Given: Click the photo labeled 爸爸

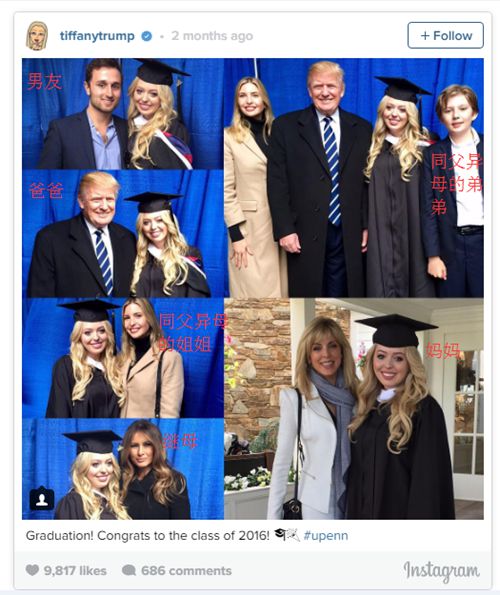Looking at the screenshot, I should click(123, 233).
